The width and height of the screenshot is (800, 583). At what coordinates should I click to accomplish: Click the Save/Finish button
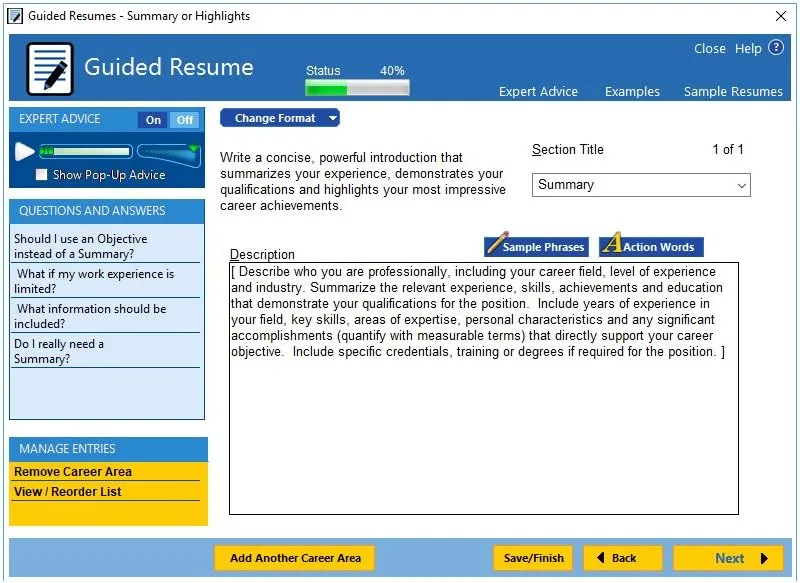tap(533, 558)
